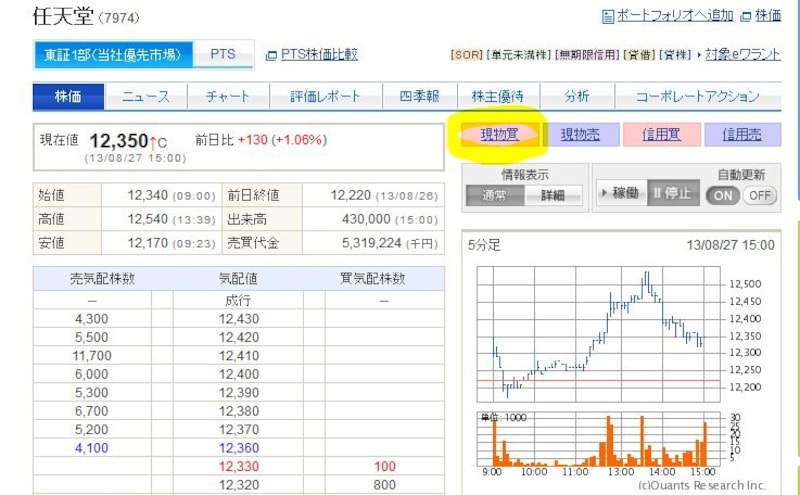Click the play arrow on 稼働

coord(605,192)
